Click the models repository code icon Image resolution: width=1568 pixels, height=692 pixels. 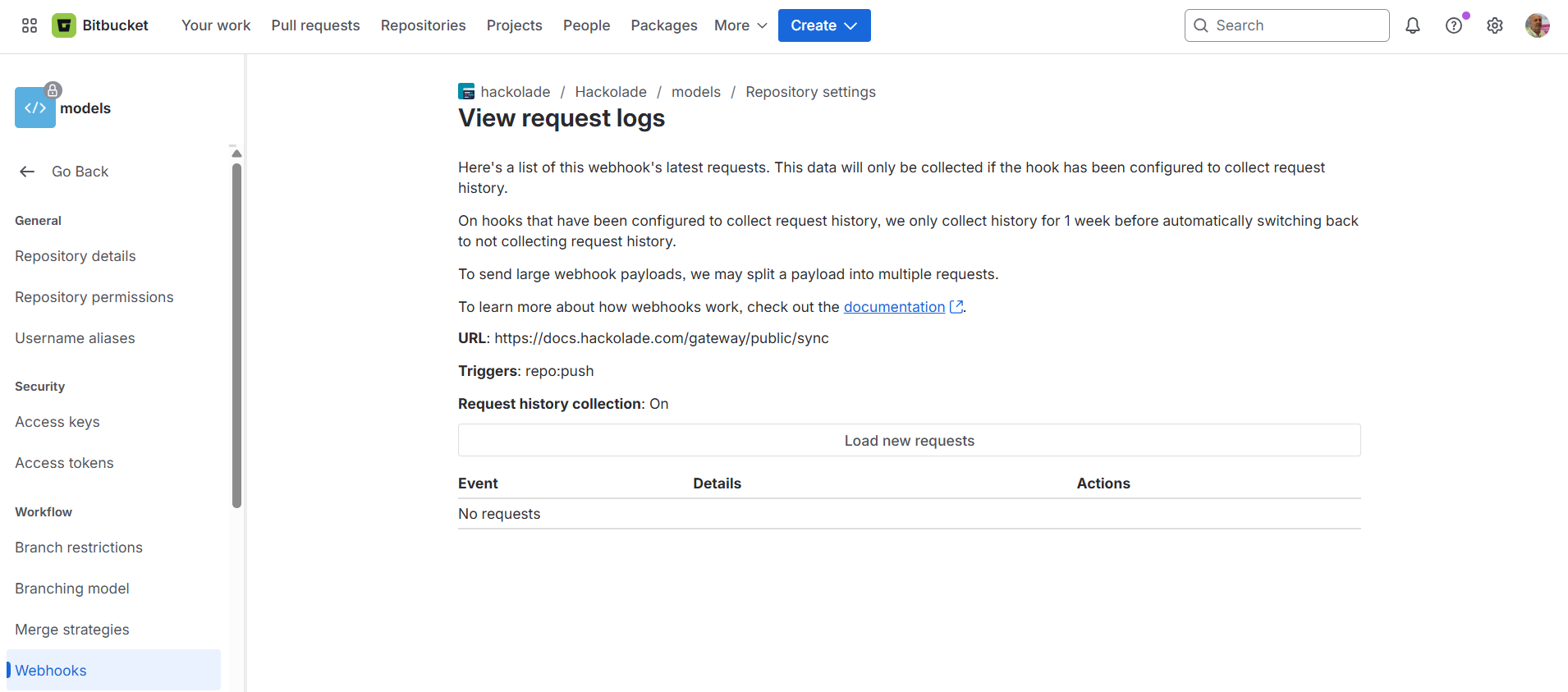click(x=35, y=108)
